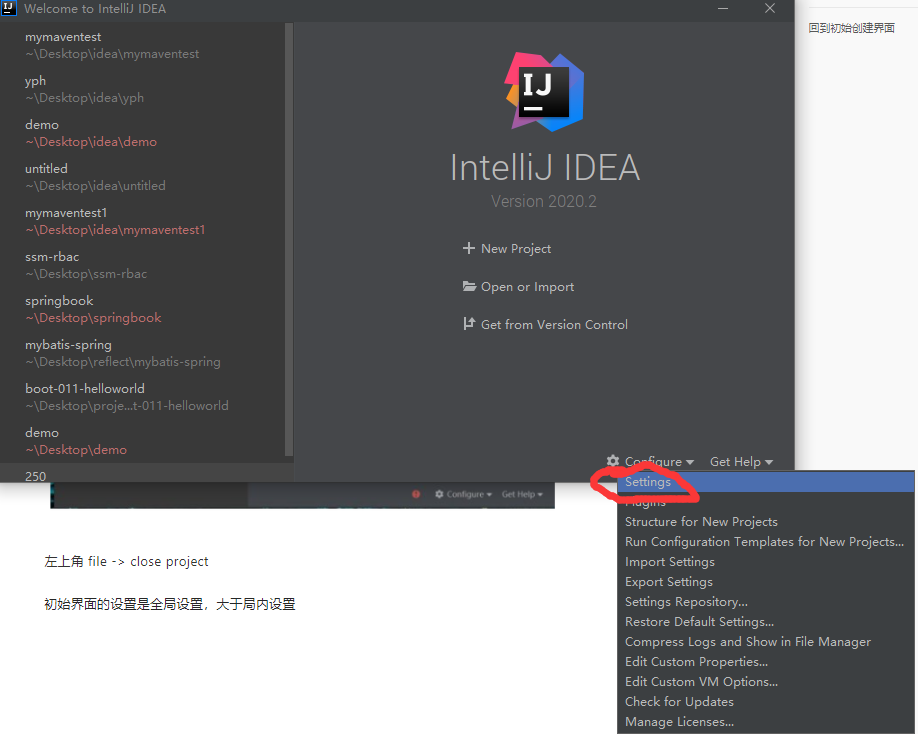Open Get Help dropdown in the background screenshot
Image resolution: width=918 pixels, height=734 pixels.
(522, 495)
